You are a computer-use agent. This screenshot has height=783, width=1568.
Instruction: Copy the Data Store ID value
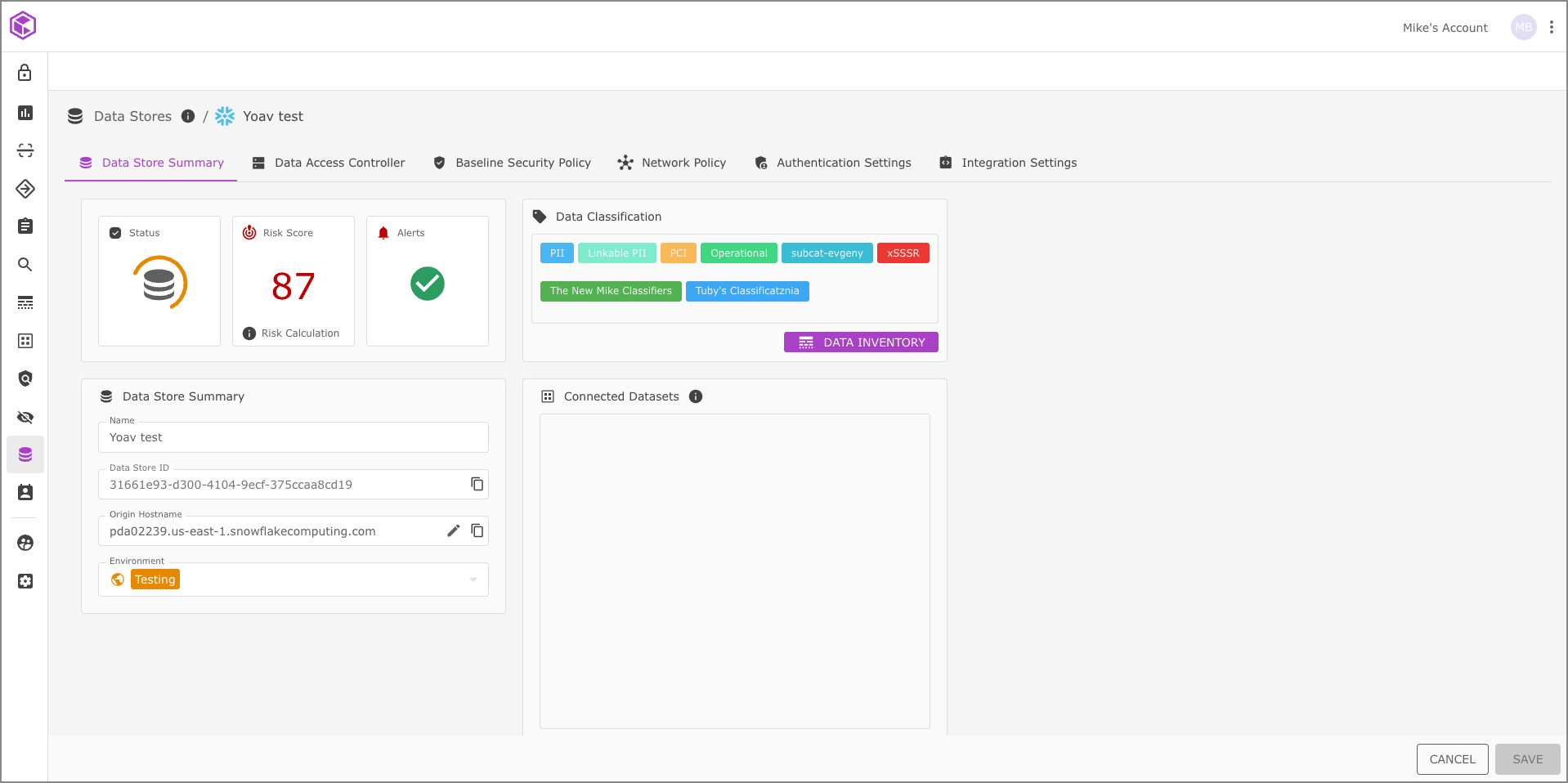477,484
